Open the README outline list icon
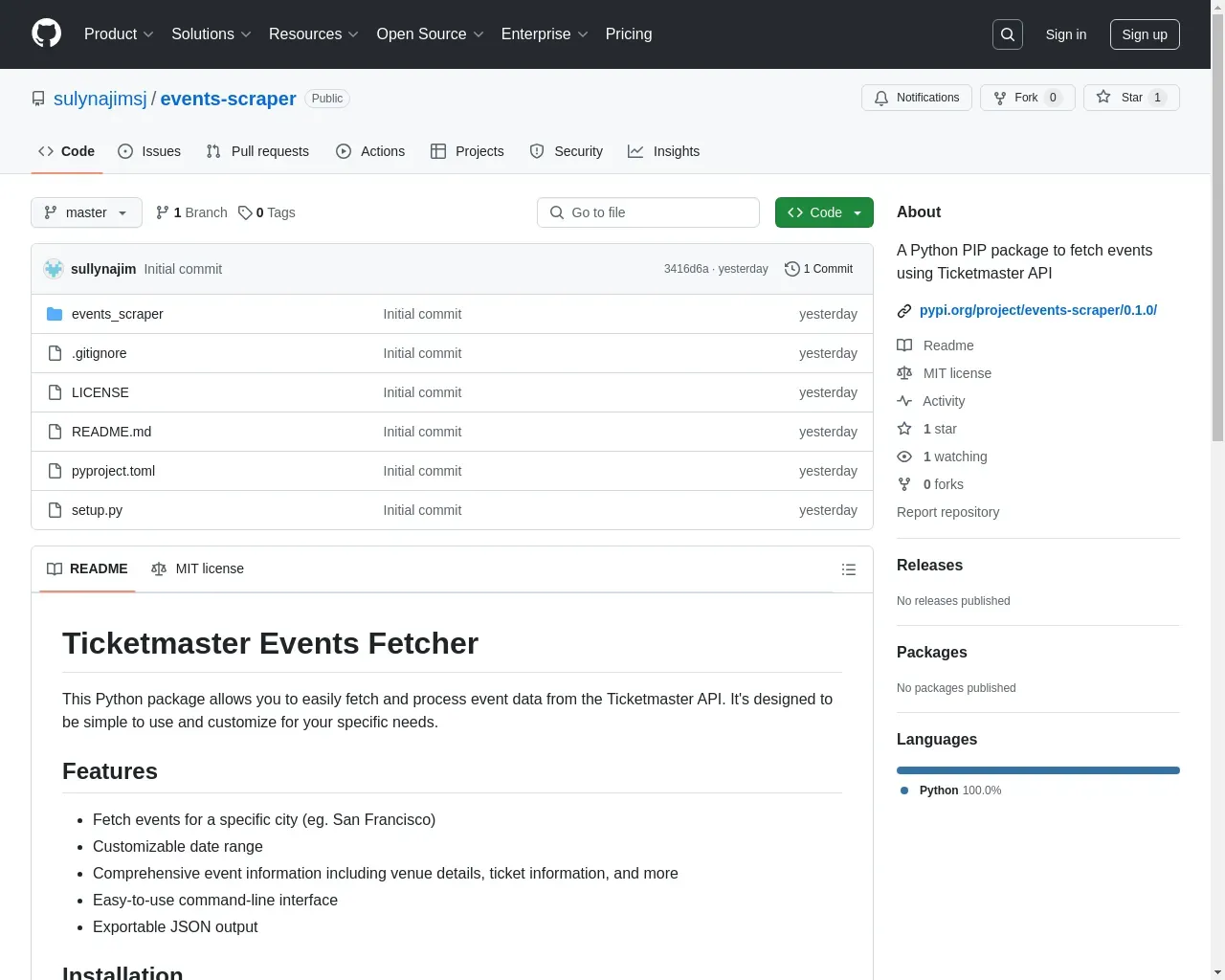Image resolution: width=1225 pixels, height=980 pixels. pos(848,569)
